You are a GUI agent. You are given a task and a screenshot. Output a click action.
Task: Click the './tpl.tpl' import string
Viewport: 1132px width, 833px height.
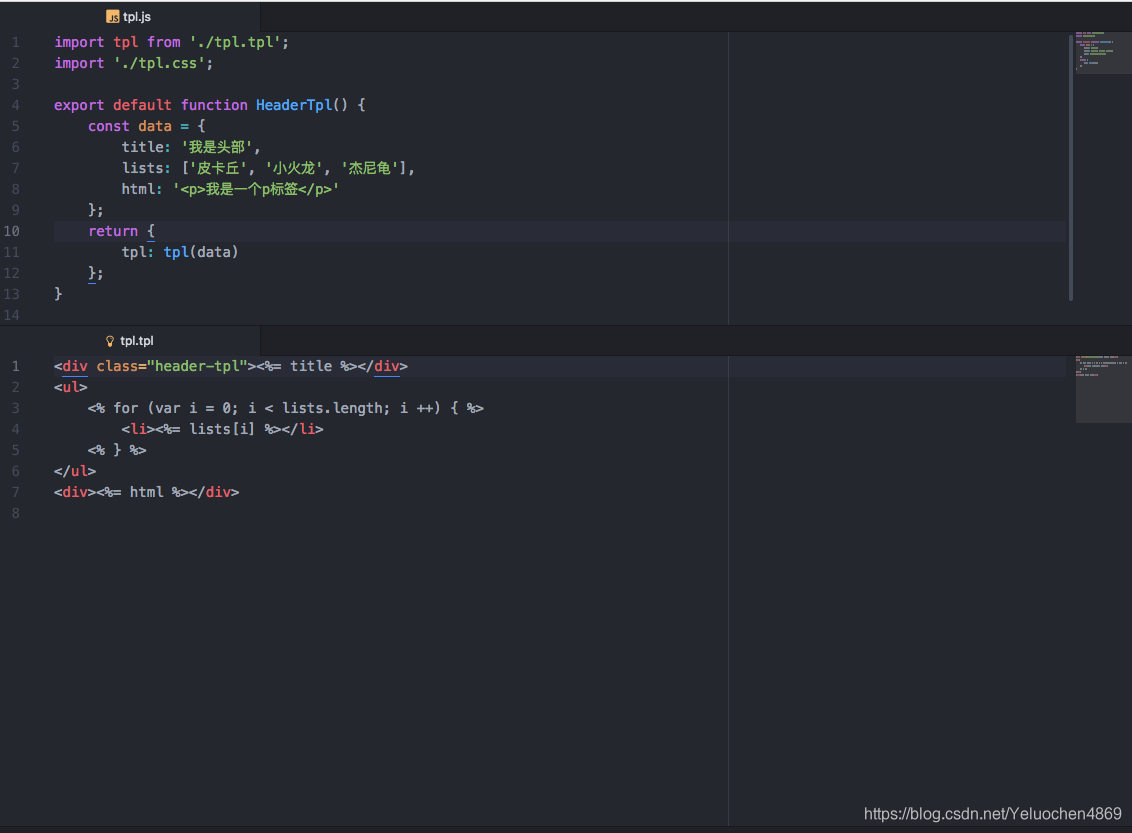tap(235, 42)
